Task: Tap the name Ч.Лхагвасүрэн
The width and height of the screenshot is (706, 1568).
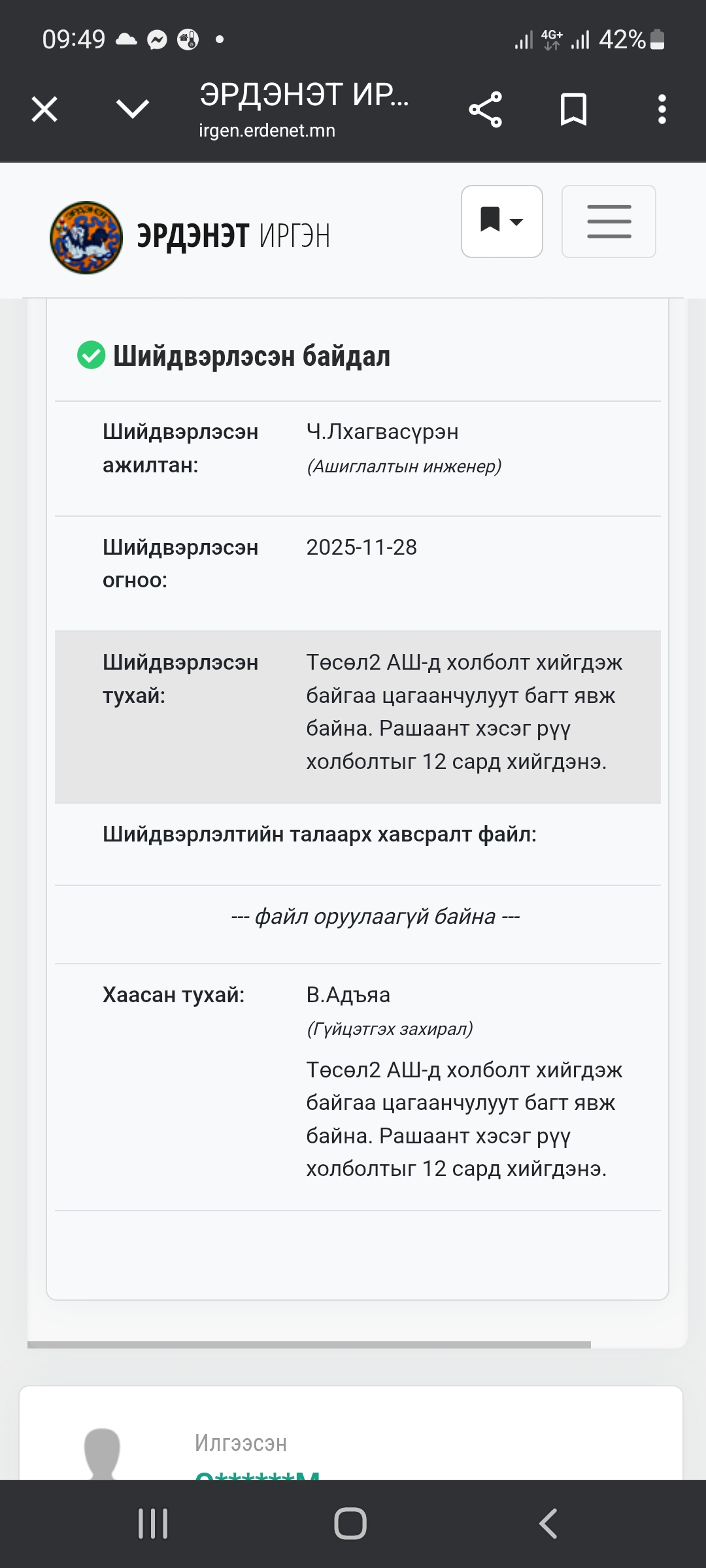Action: pos(382,432)
